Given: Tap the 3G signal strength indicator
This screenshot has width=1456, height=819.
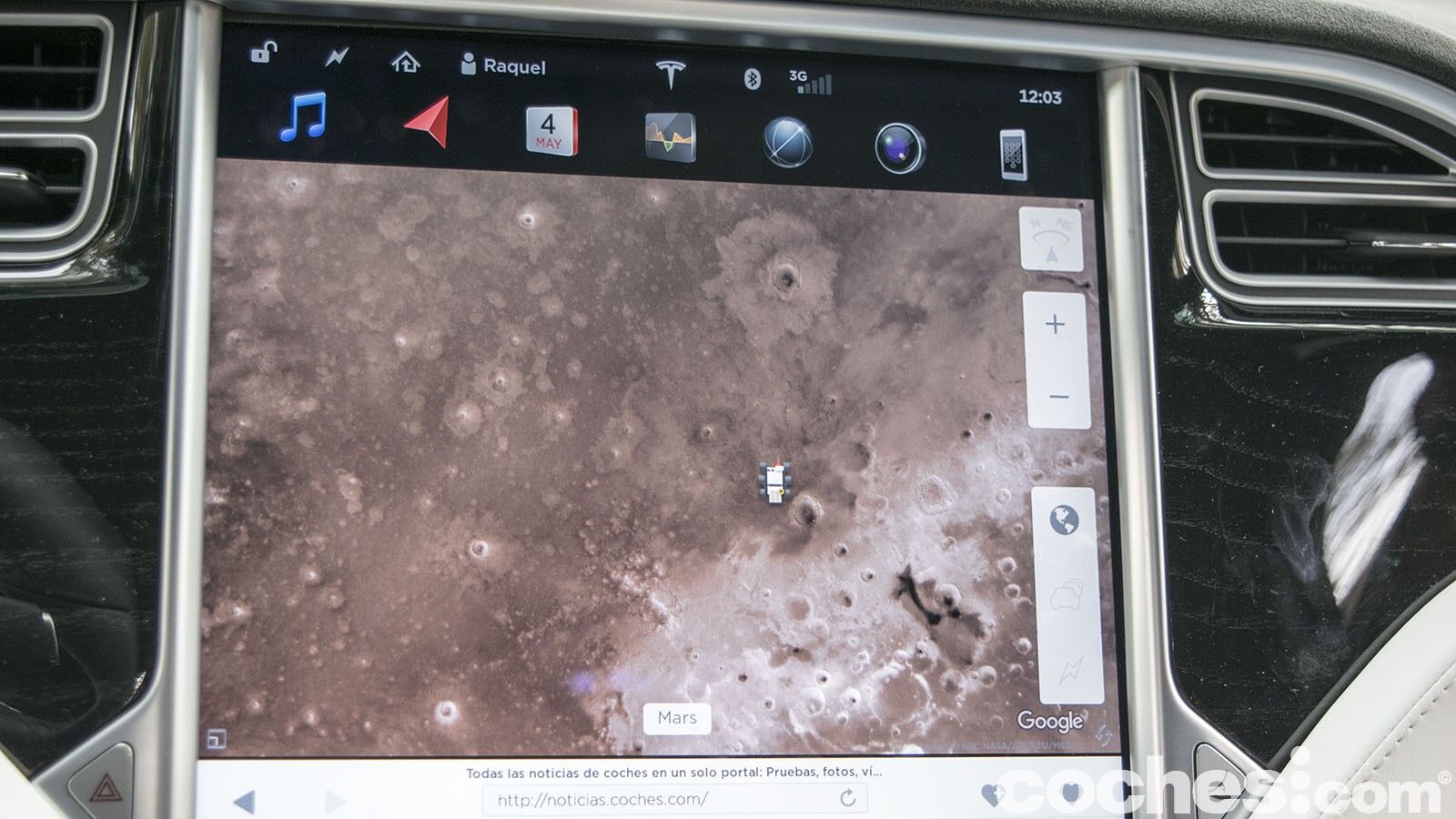Looking at the screenshot, I should point(810,81).
